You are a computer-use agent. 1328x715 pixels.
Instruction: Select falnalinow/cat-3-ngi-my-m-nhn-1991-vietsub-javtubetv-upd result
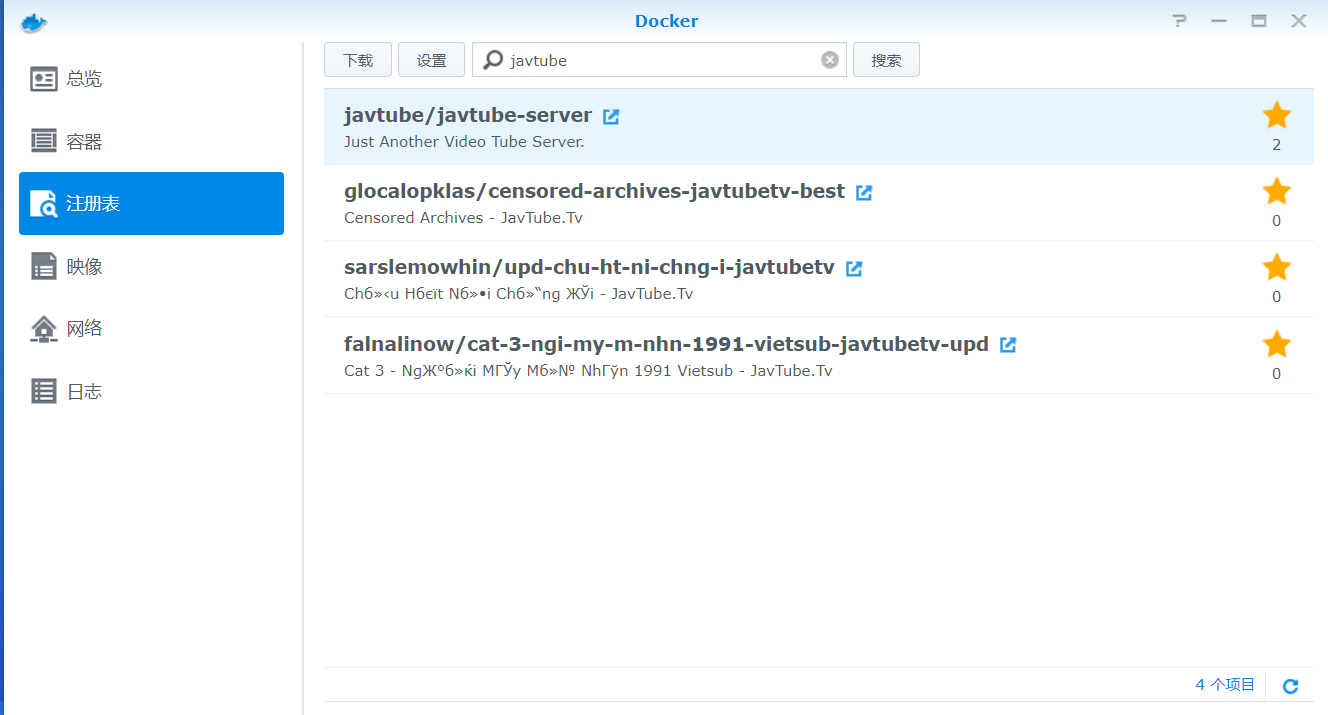819,355
